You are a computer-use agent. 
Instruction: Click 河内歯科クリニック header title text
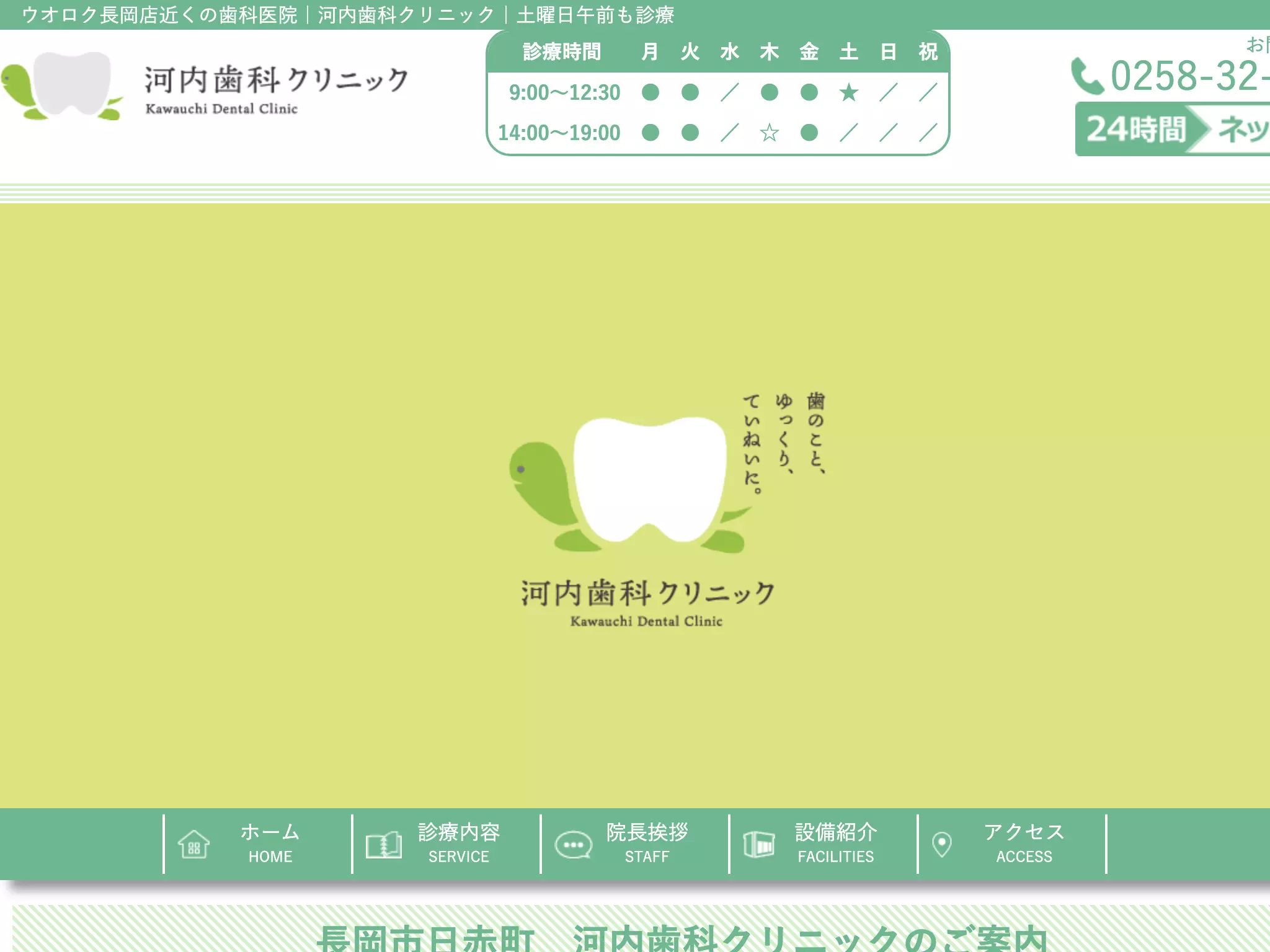click(x=277, y=80)
